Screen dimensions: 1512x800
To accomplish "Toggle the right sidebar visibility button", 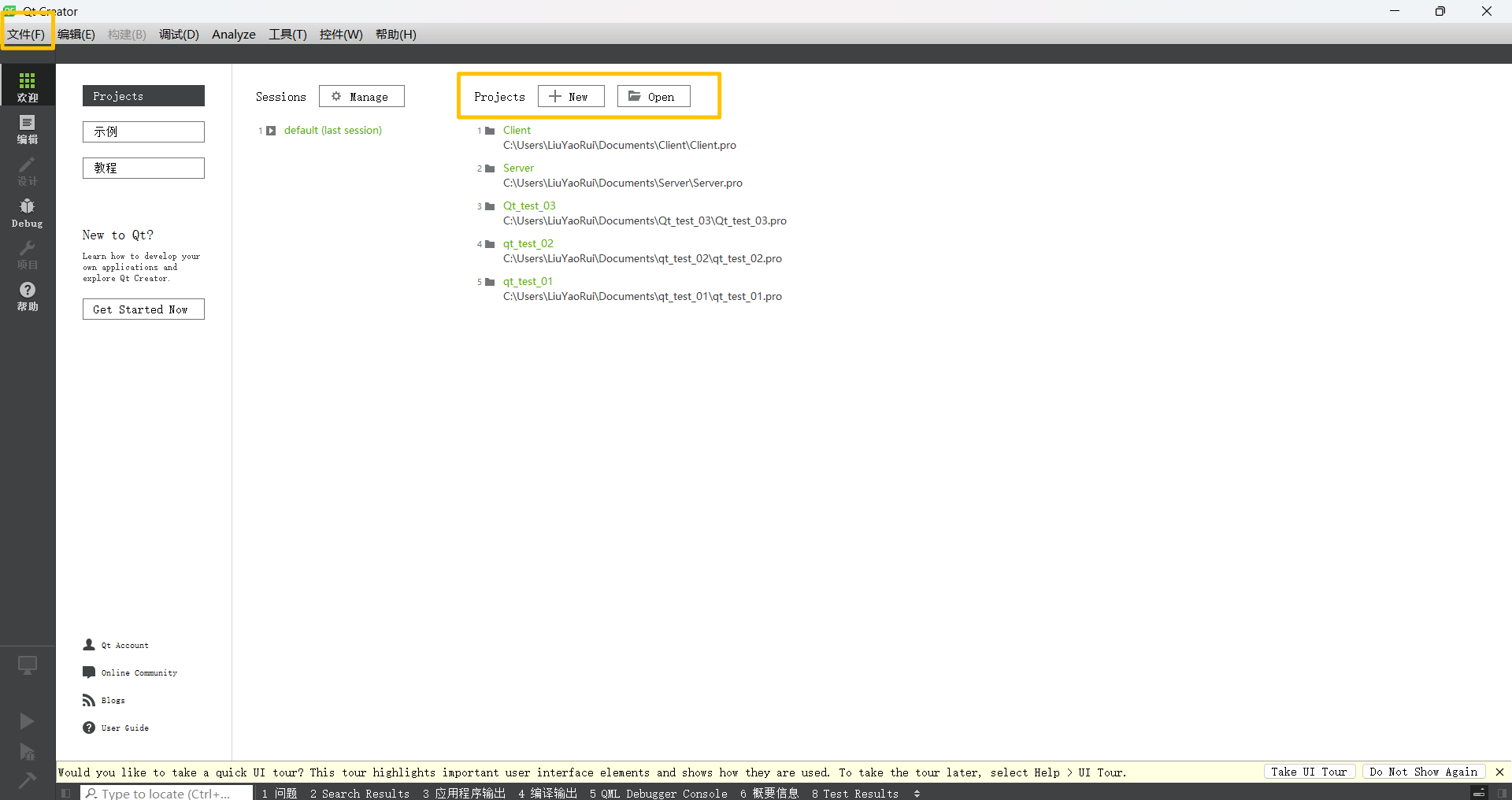I will (x=1502, y=793).
